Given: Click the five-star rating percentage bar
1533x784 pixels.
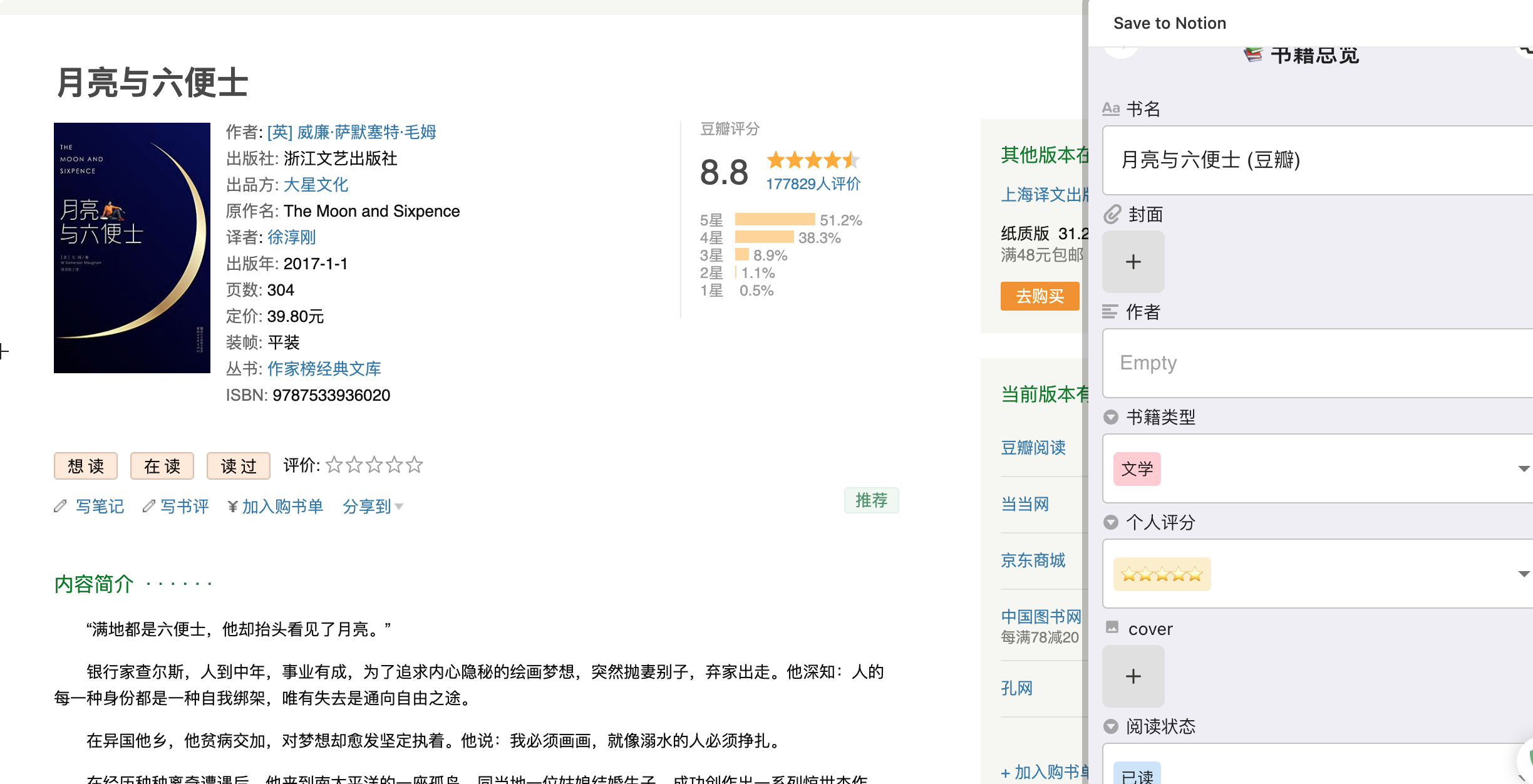Looking at the screenshot, I should click(x=775, y=220).
